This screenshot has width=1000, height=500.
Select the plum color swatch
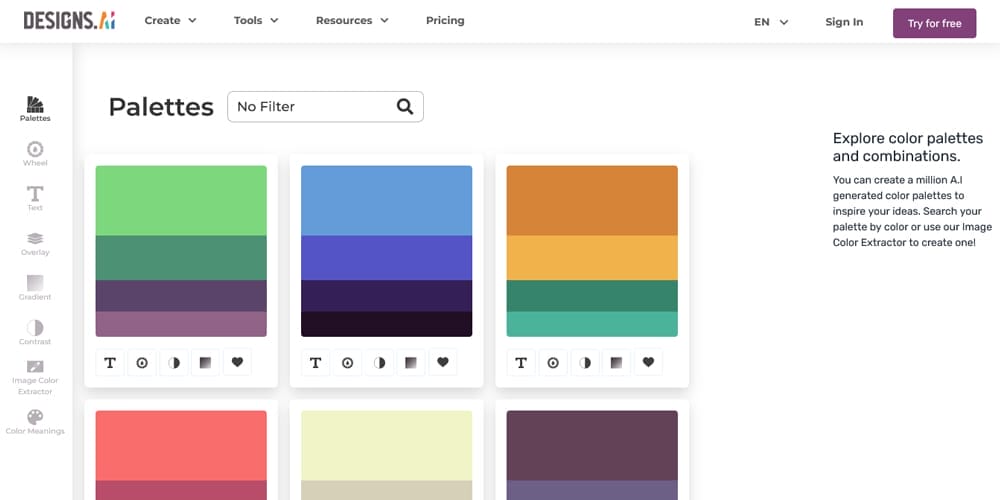pyautogui.click(x=592, y=445)
